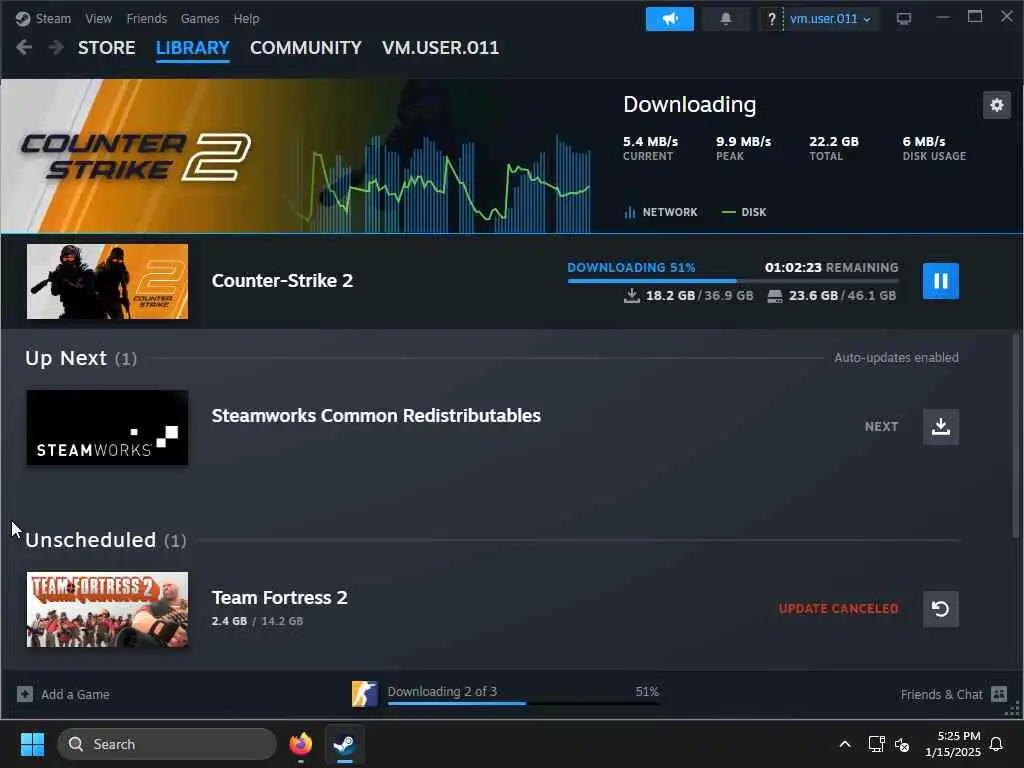The image size is (1024, 768).
Task: Open download settings gear icon
Action: (x=997, y=105)
